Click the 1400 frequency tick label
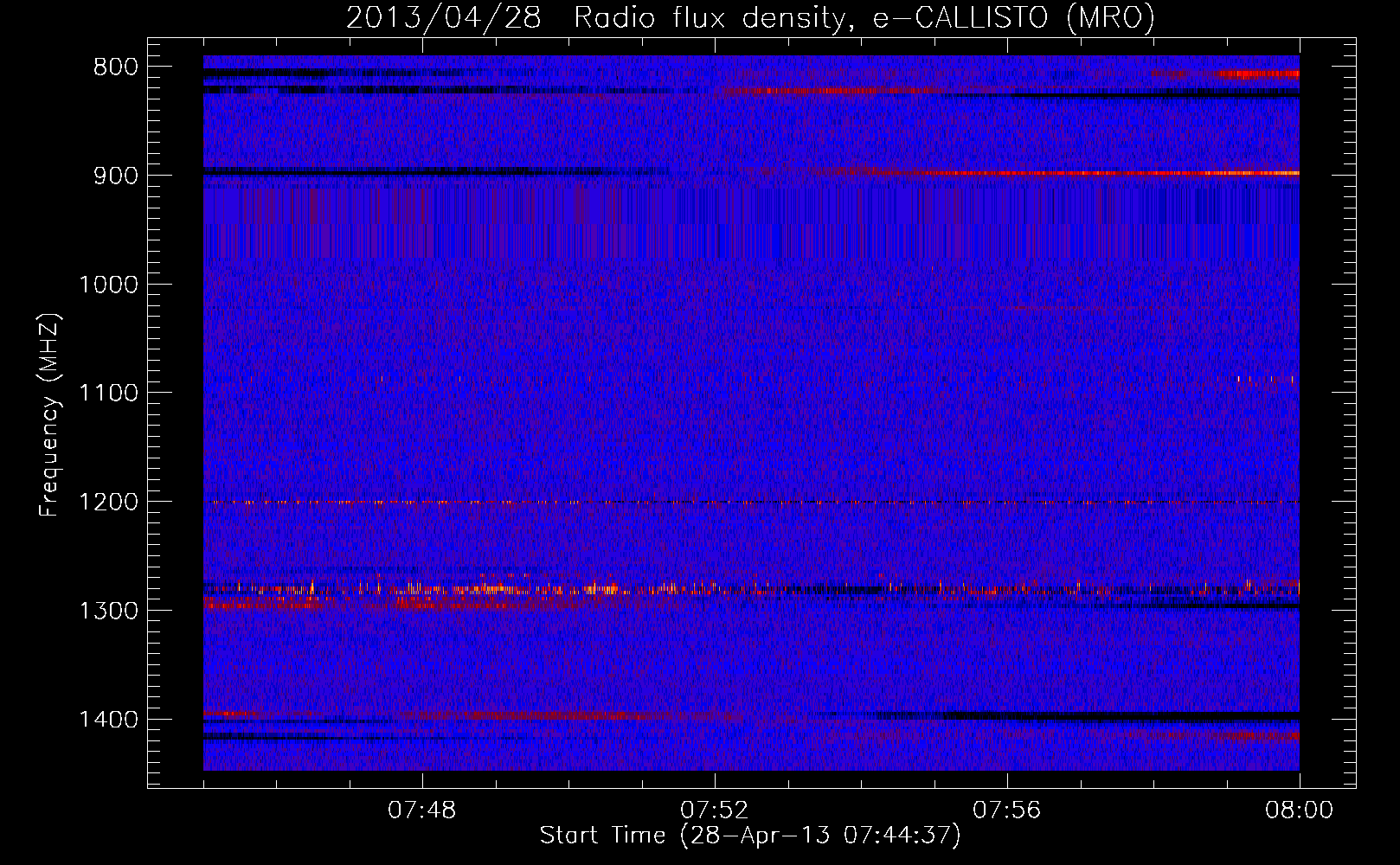Screen dimensions: 1400x865 coord(108,720)
